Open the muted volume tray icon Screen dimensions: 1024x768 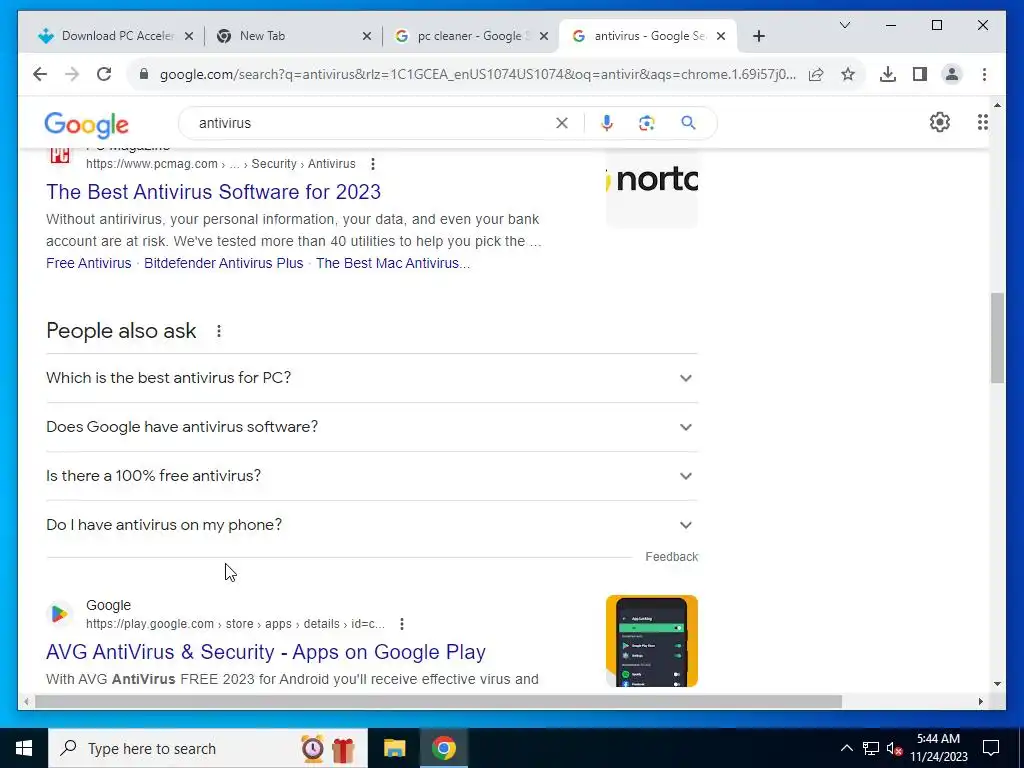pos(894,749)
